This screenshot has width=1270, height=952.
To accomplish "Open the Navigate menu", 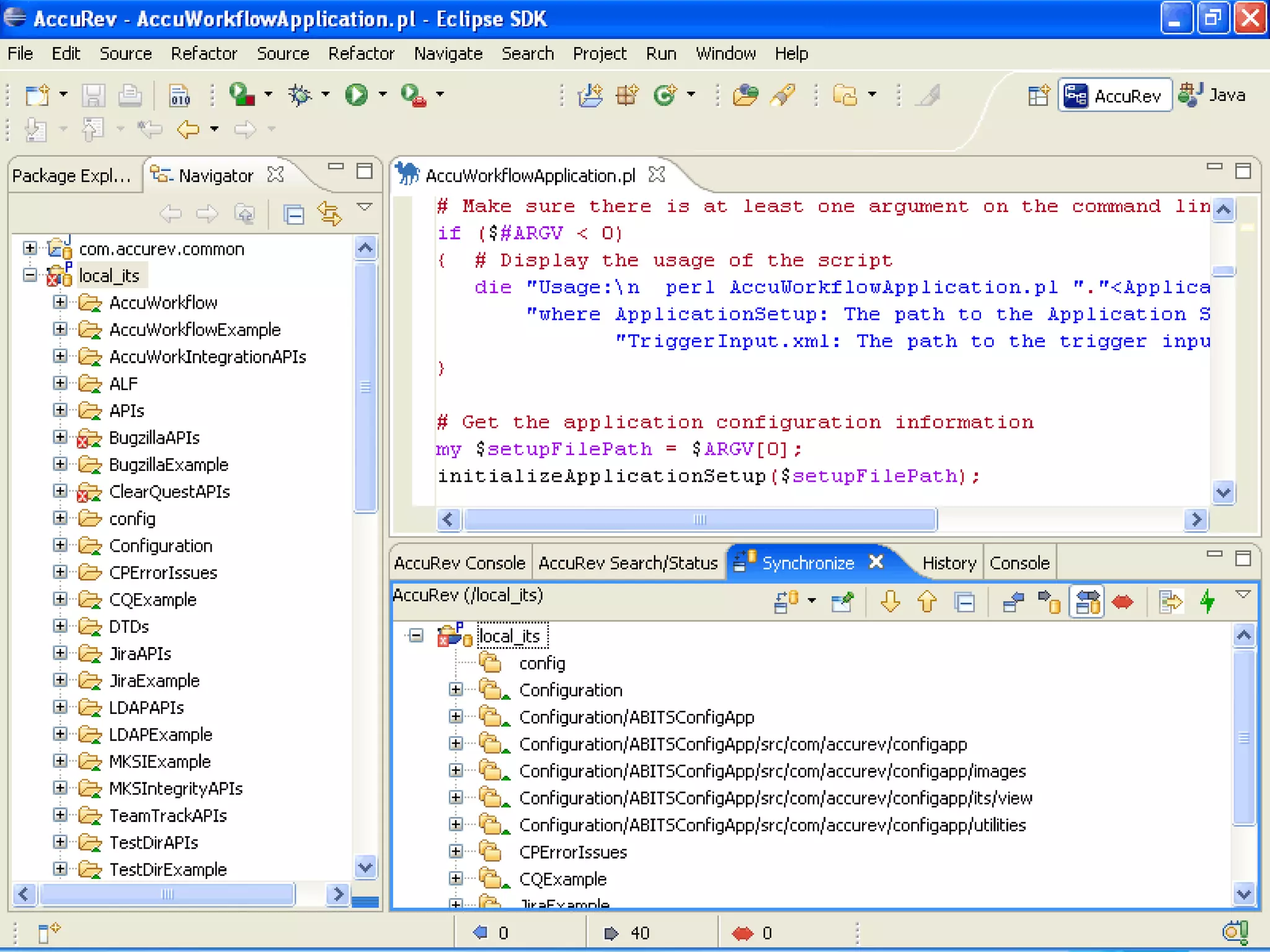I will click(x=448, y=54).
